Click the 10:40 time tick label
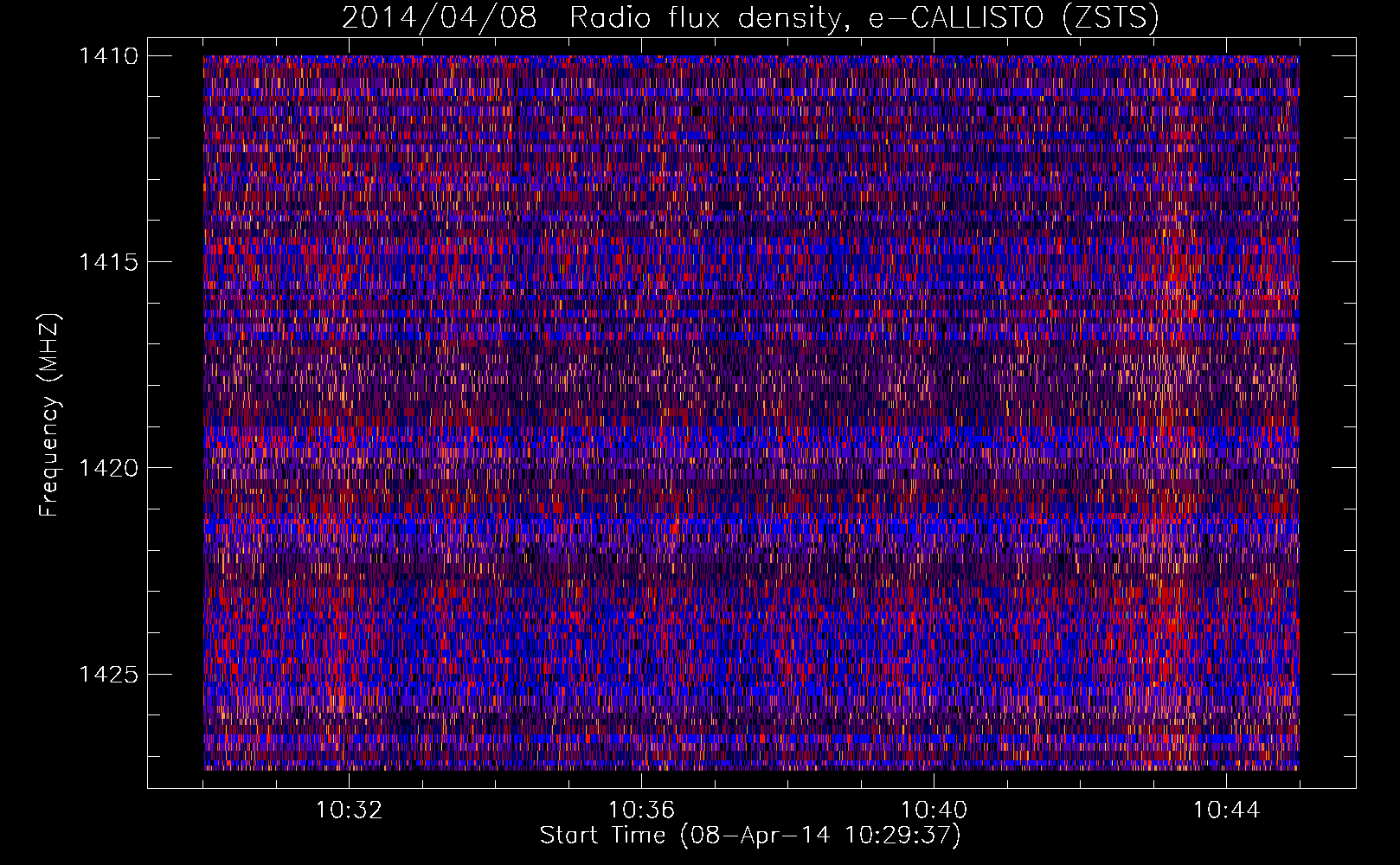 [934, 811]
